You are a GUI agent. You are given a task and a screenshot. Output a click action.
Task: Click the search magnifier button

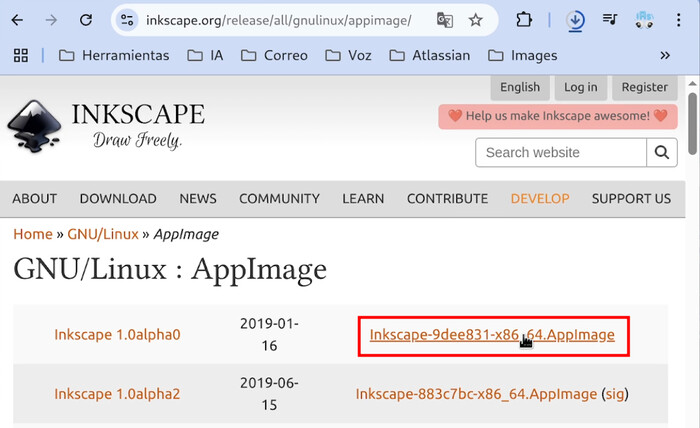coord(662,153)
